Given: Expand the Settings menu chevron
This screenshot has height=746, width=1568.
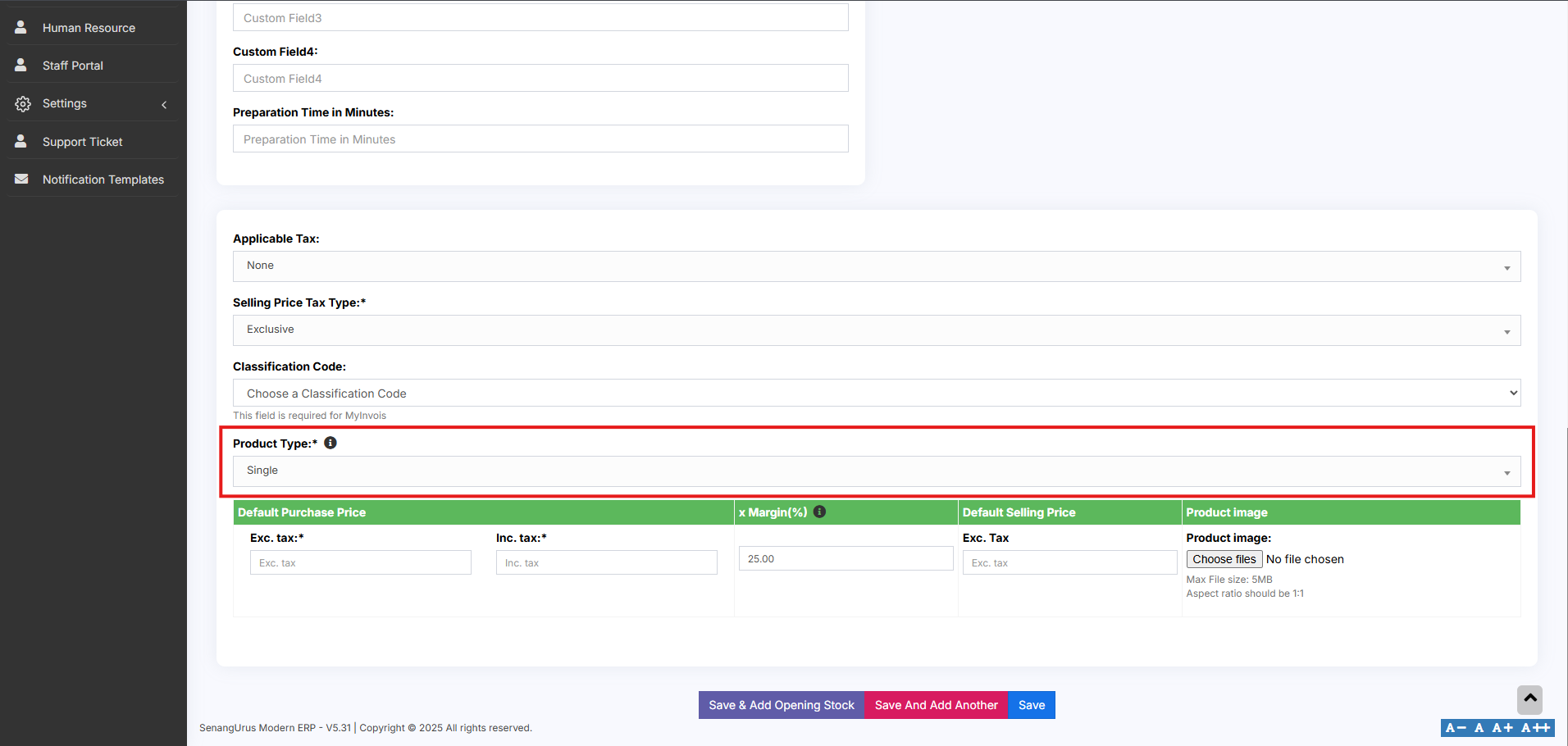Looking at the screenshot, I should tap(164, 104).
